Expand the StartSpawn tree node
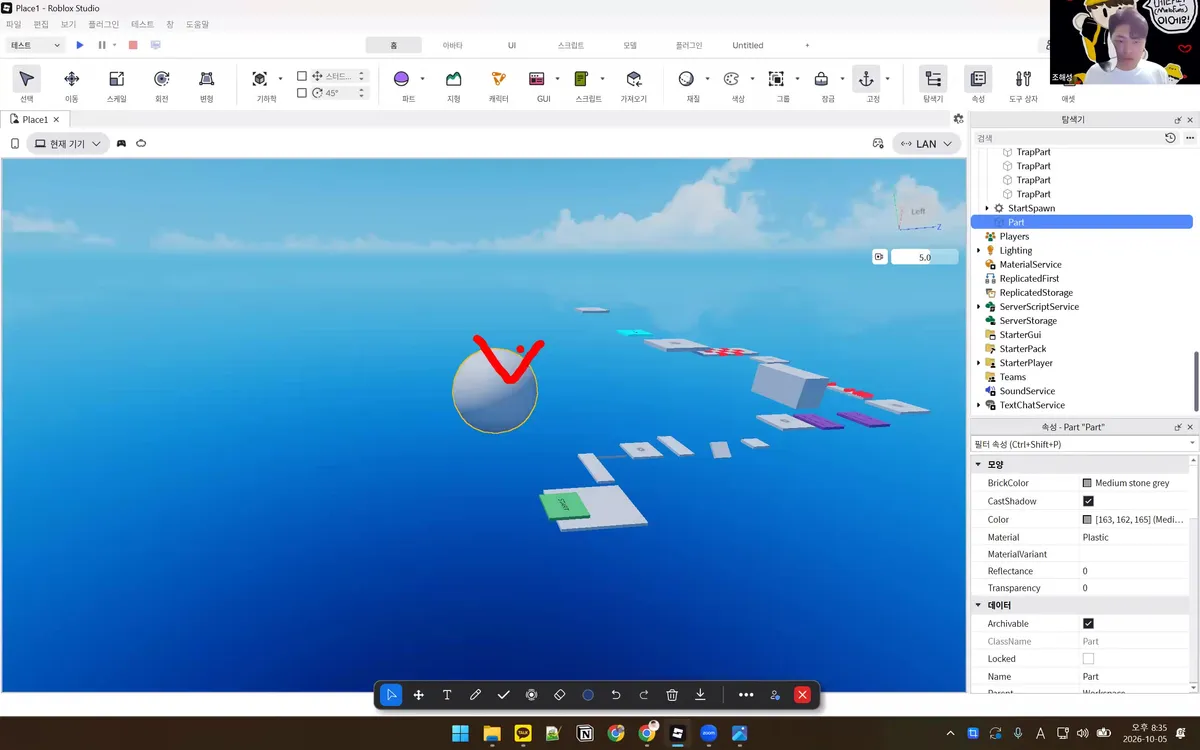The width and height of the screenshot is (1200, 750). pos(987,208)
